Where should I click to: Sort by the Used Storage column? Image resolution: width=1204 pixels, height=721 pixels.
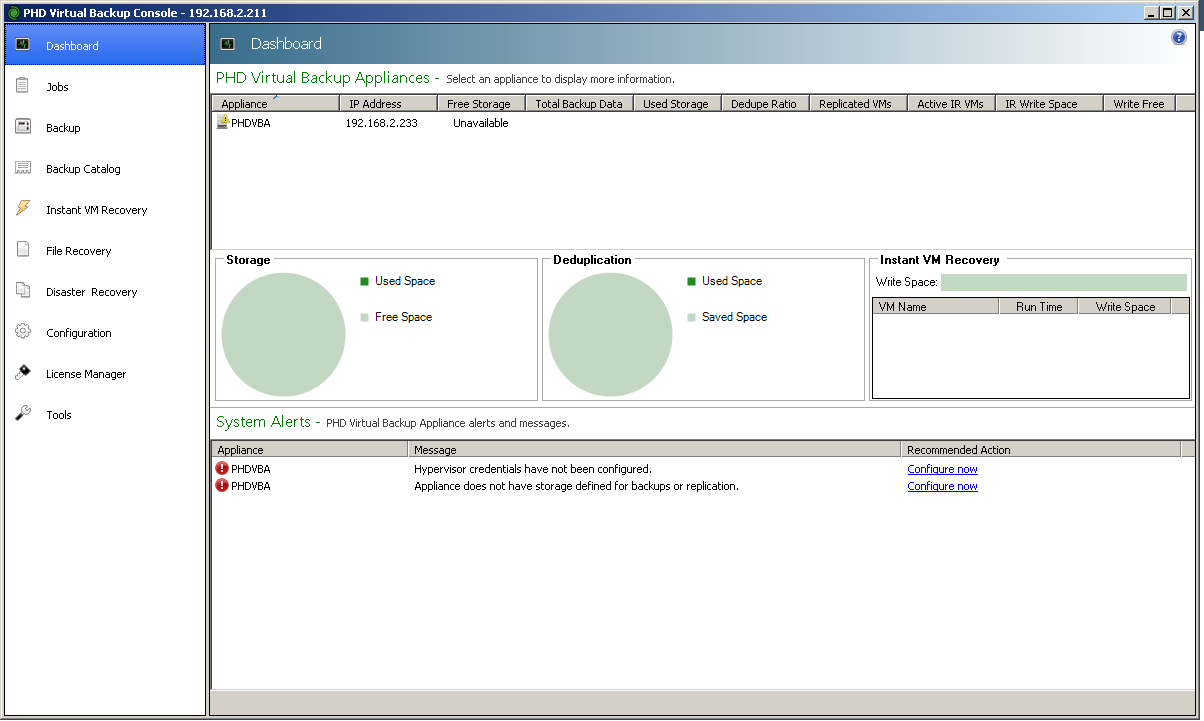pos(677,103)
